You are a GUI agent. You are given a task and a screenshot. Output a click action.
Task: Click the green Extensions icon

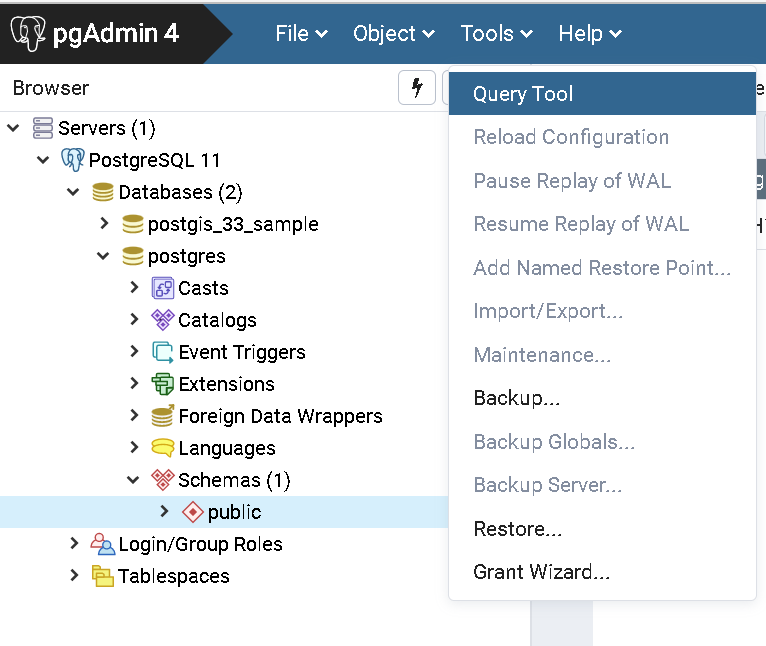pos(163,384)
